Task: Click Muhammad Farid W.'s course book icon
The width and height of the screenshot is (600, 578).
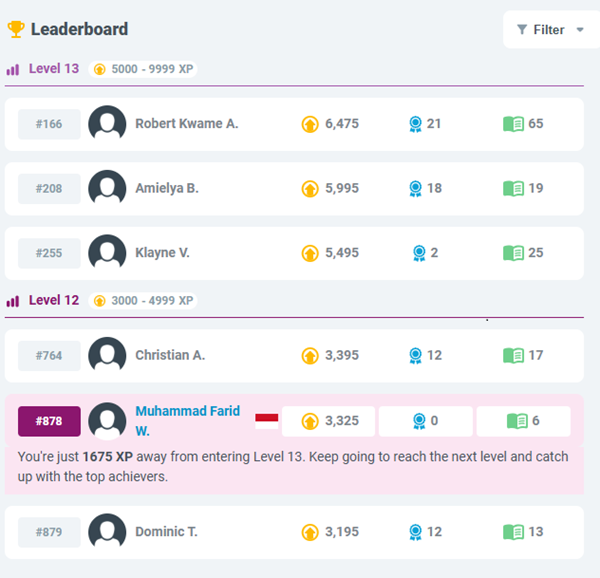Action: (517, 421)
